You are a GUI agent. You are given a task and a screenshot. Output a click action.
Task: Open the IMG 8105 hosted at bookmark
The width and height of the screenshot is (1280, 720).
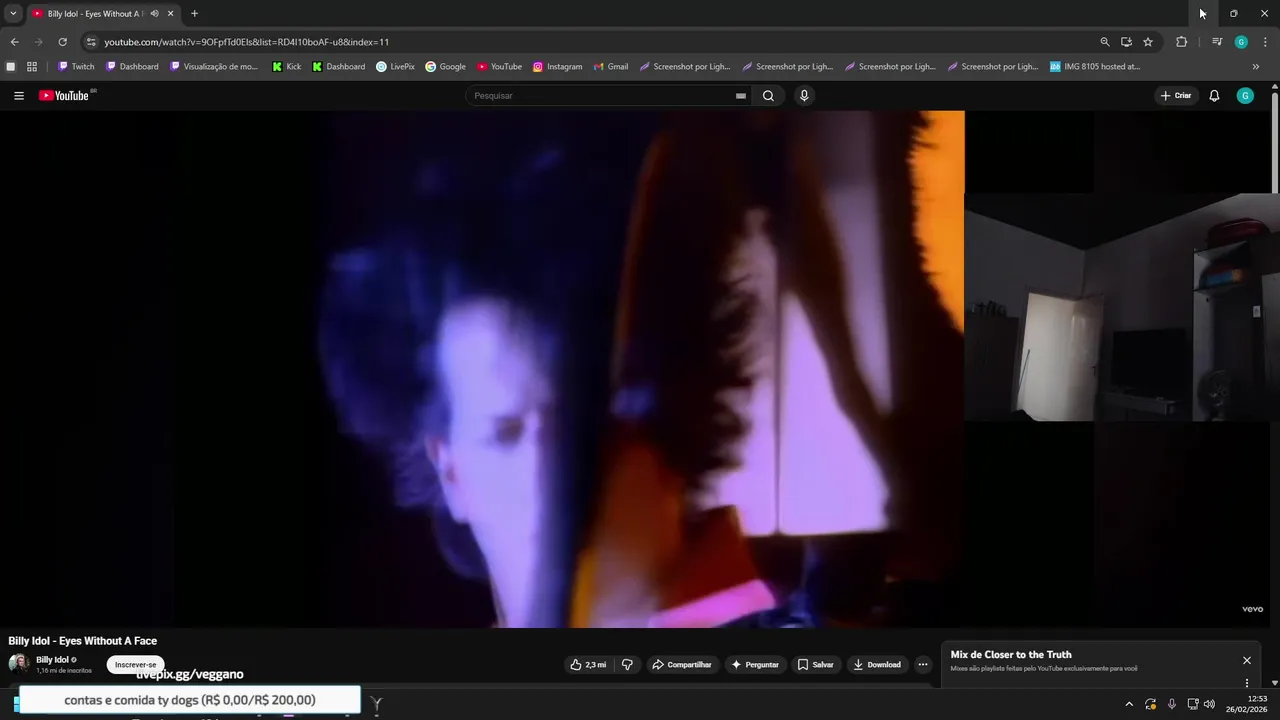[1094, 67]
